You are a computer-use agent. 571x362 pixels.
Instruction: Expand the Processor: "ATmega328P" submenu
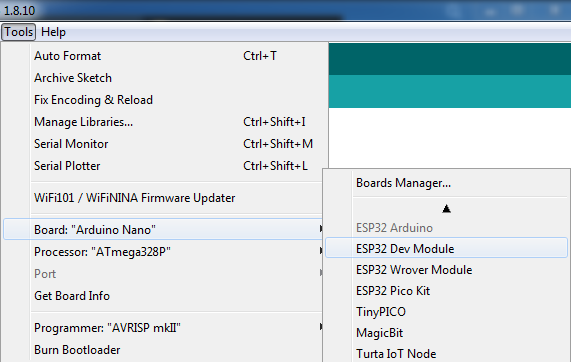point(163,252)
